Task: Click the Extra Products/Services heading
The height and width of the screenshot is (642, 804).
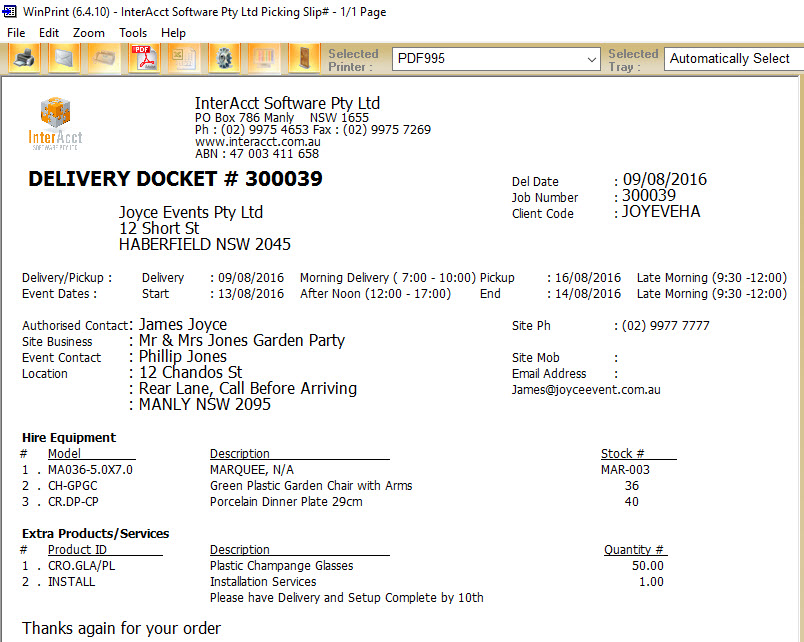Action: 95,533
